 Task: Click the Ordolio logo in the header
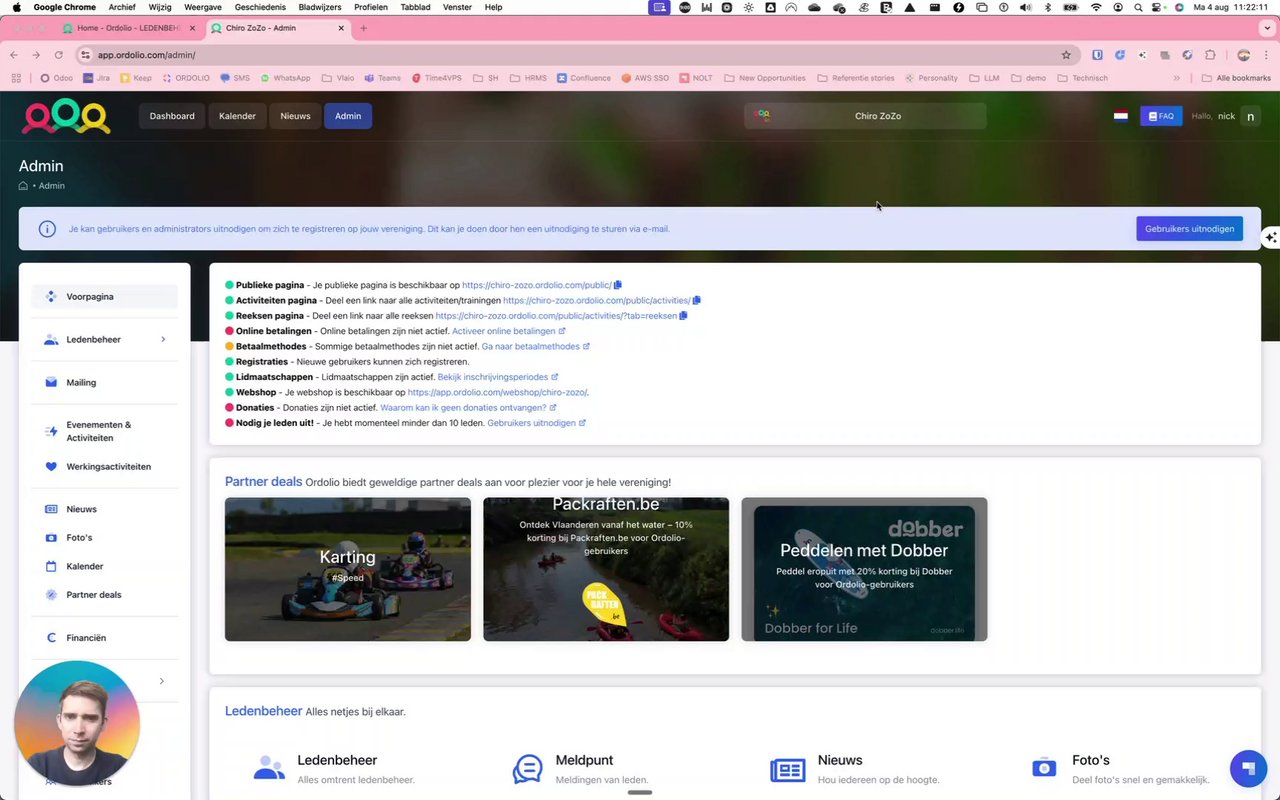[x=66, y=116]
